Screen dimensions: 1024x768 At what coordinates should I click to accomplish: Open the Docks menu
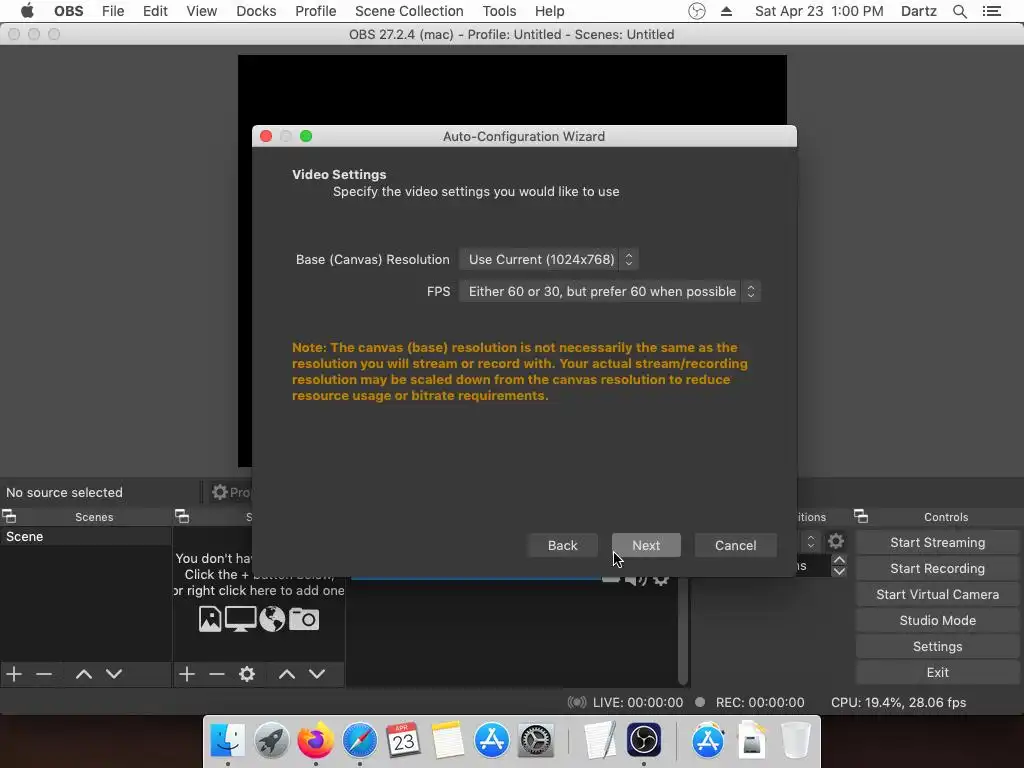coord(256,11)
